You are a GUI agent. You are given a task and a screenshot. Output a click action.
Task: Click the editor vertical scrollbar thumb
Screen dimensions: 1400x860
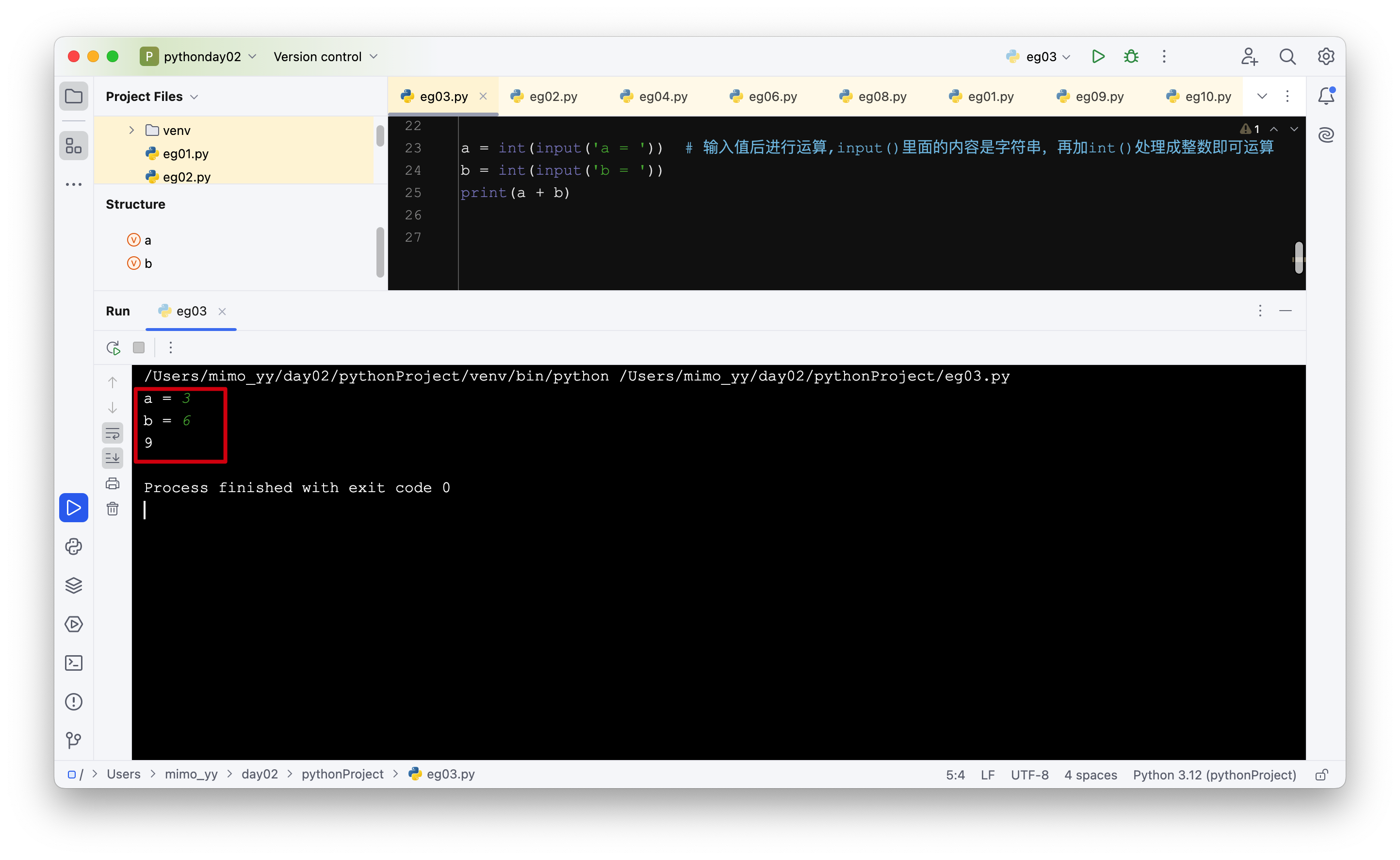(x=1298, y=258)
